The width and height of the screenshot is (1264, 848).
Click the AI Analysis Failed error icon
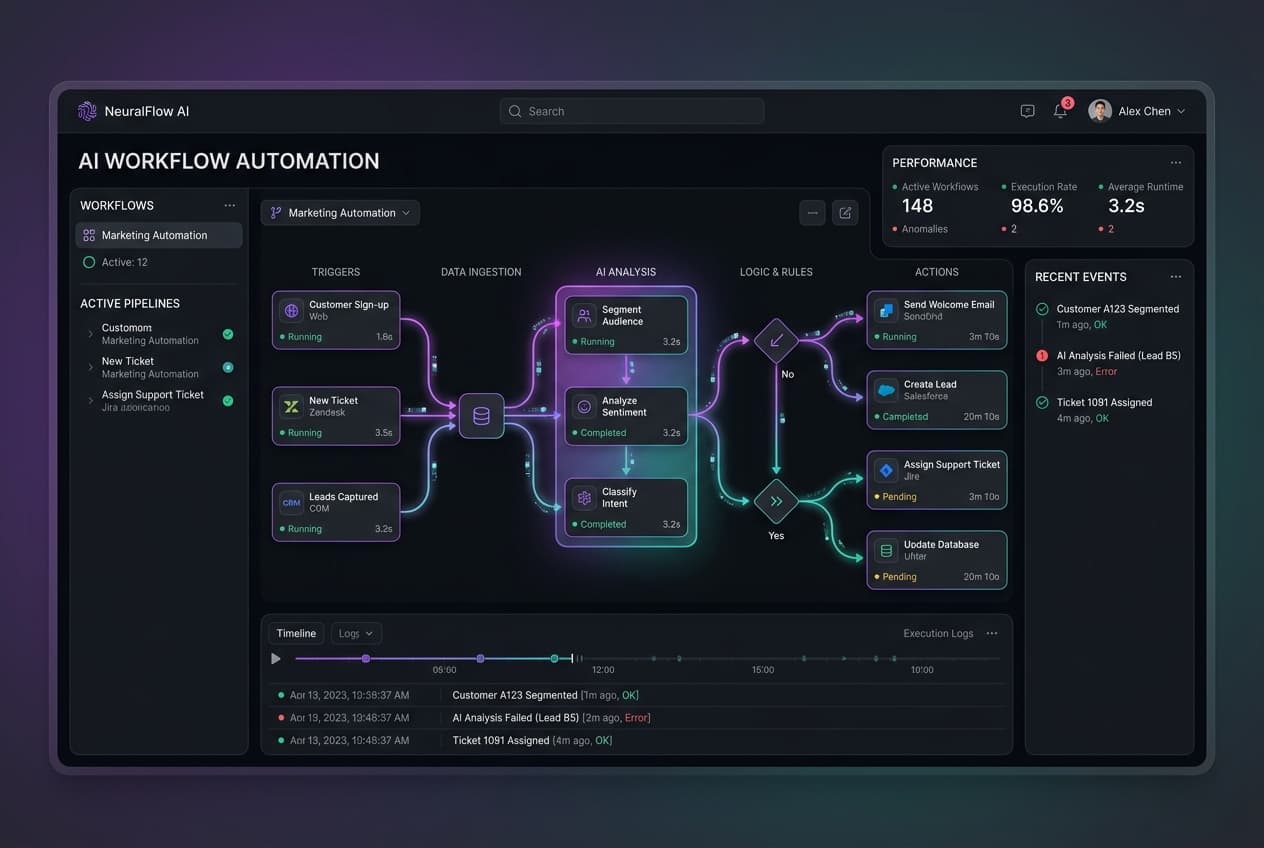coord(1042,355)
